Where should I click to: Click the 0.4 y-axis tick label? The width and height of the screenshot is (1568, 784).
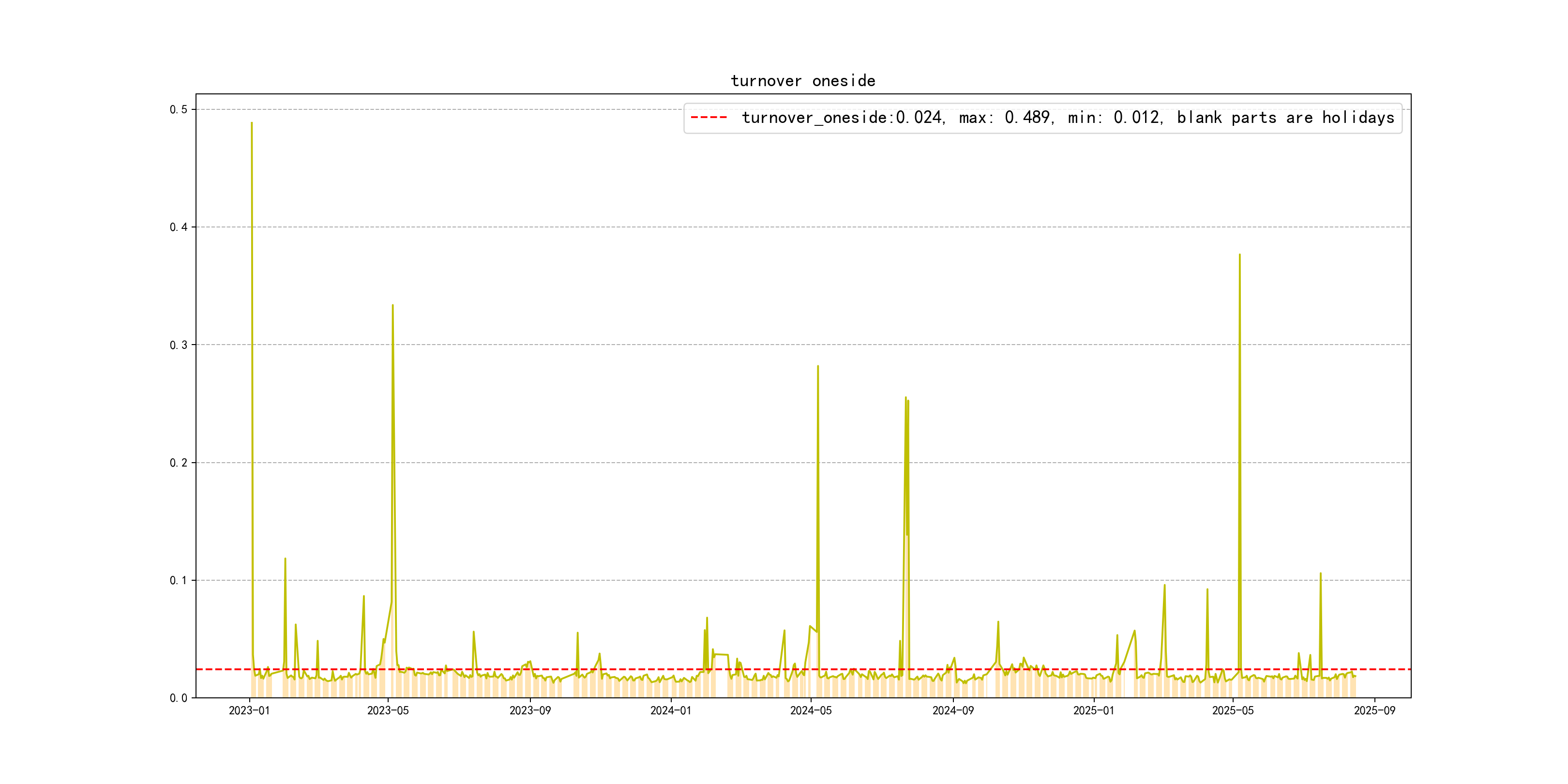pyautogui.click(x=179, y=227)
